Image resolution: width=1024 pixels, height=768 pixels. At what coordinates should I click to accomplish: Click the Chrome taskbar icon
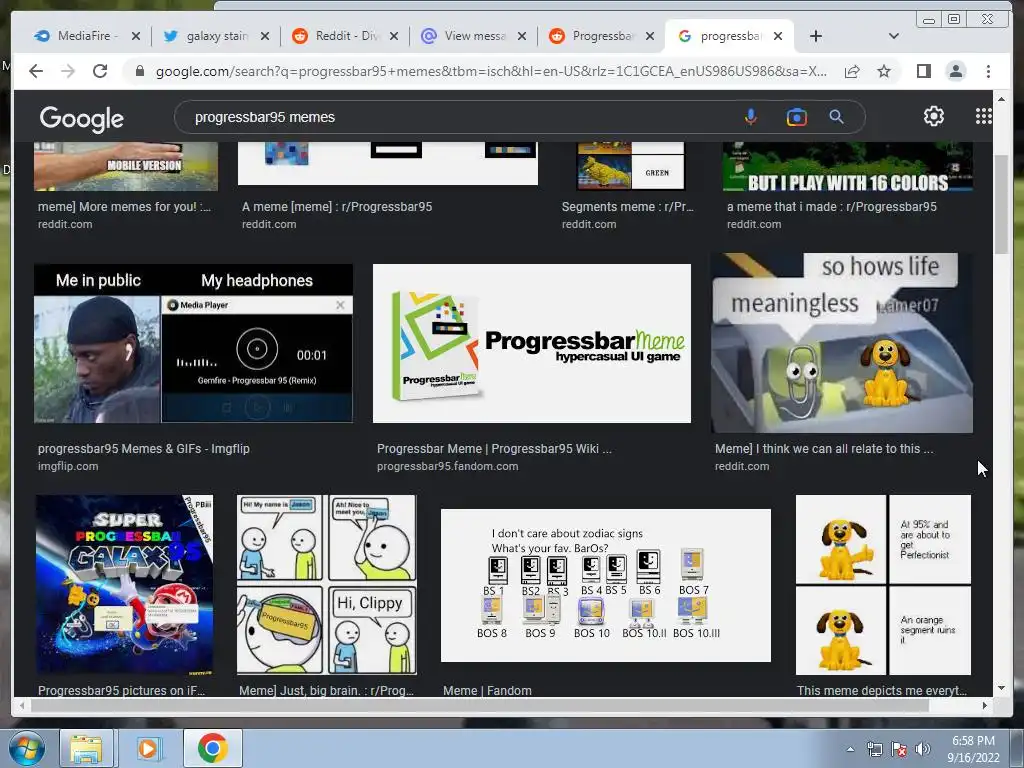212,748
